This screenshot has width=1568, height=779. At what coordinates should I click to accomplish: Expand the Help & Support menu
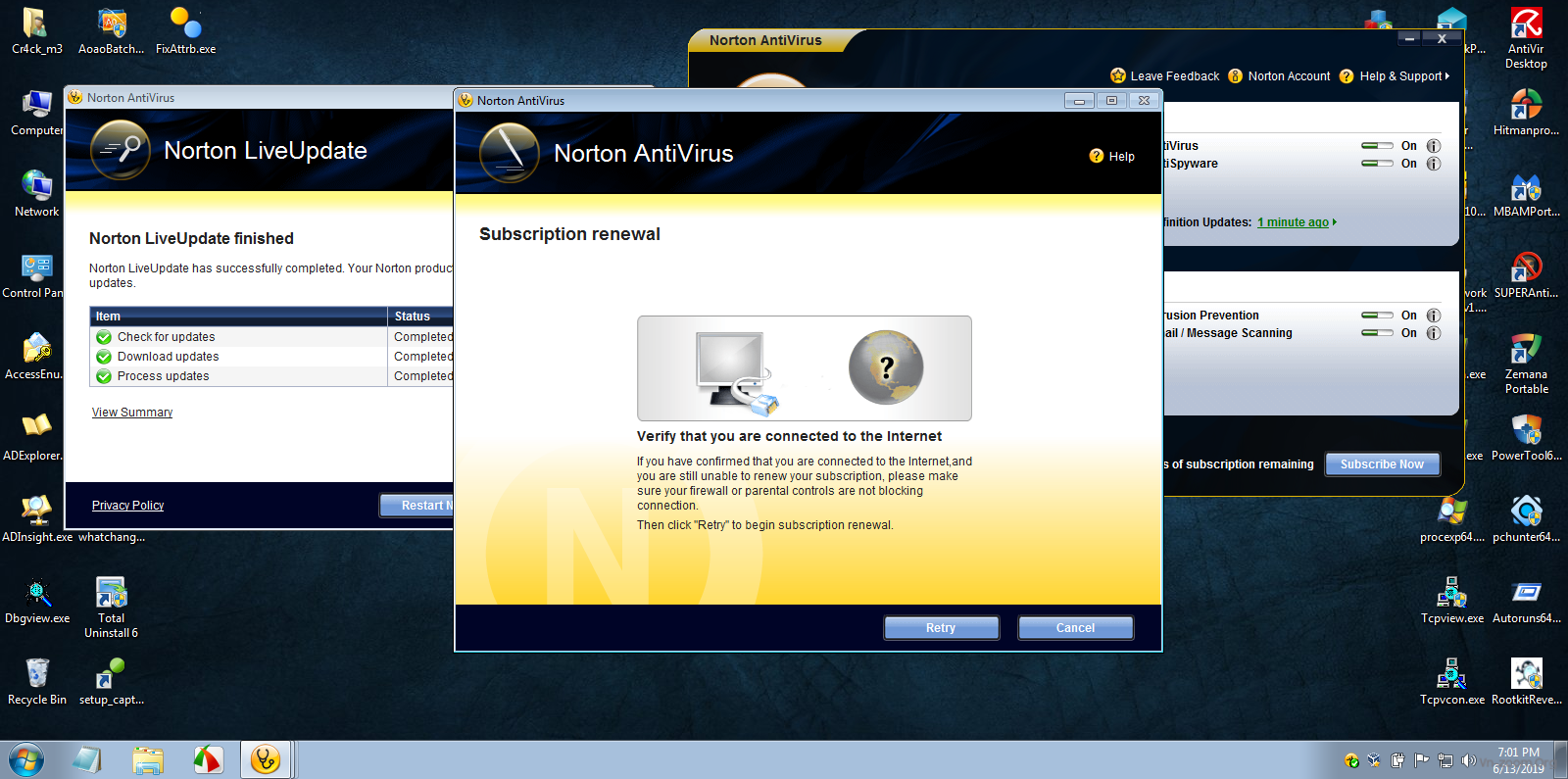(x=1403, y=75)
